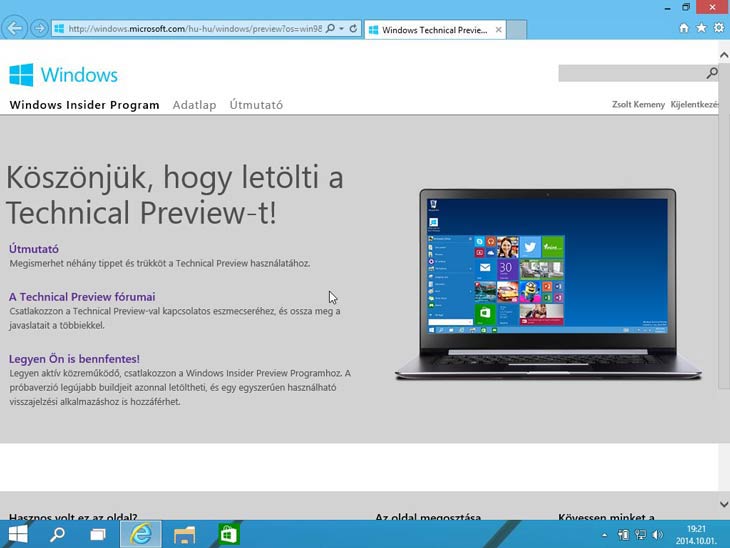Click the URL text in the address bar
Viewport: 730px width, 548px height.
[195, 29]
